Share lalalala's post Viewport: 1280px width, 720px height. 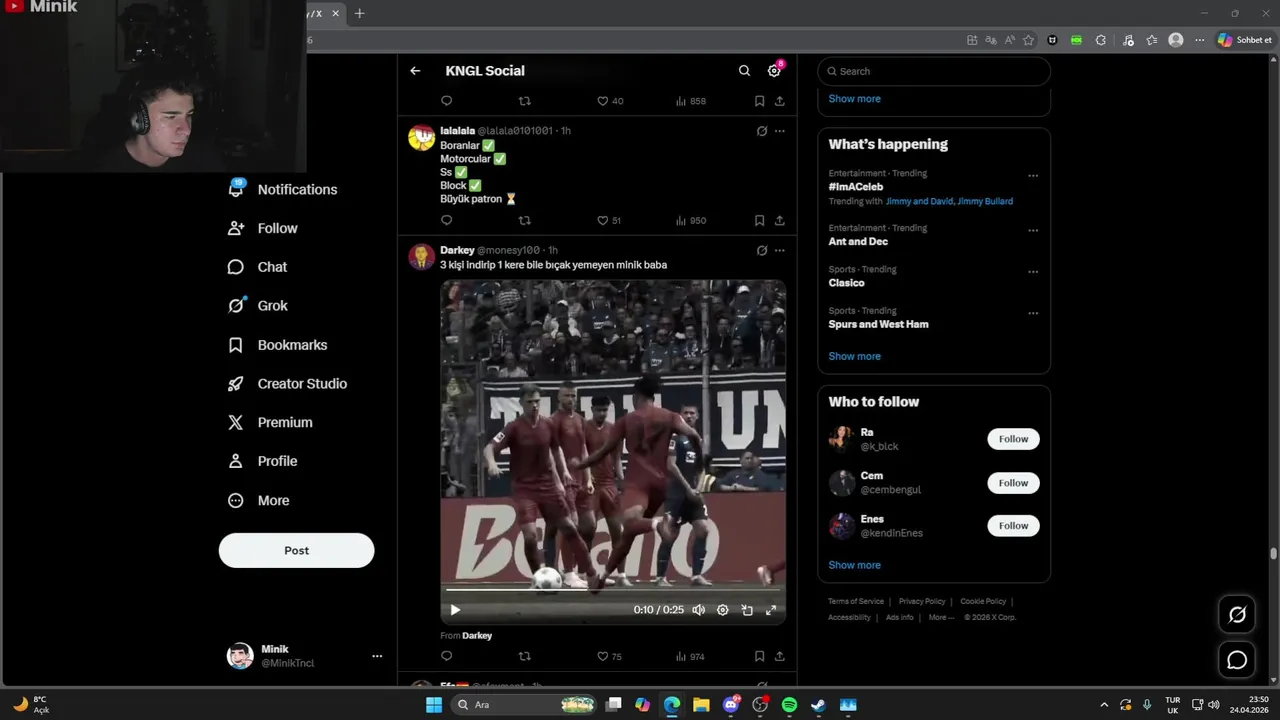click(780, 220)
